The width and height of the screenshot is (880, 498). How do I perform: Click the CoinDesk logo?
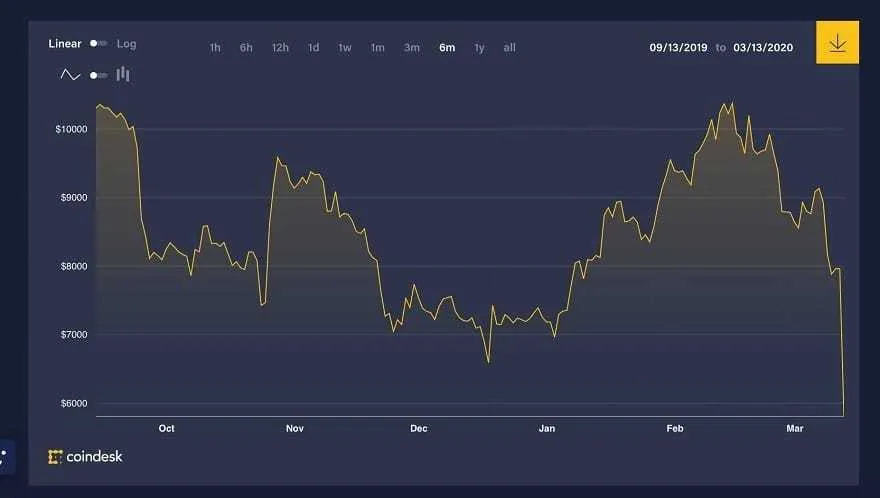[x=85, y=456]
